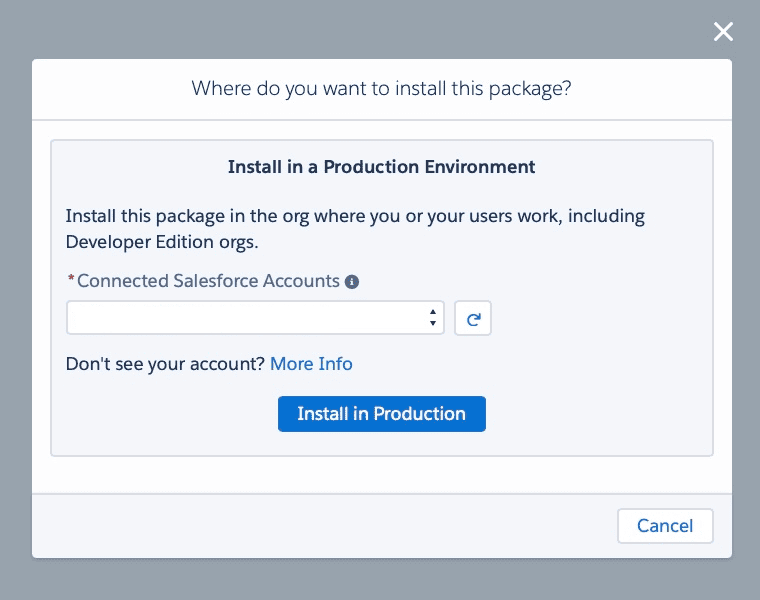Click the info icon next to Connected Salesforce Accounts
The height and width of the screenshot is (600, 760).
[x=352, y=282]
